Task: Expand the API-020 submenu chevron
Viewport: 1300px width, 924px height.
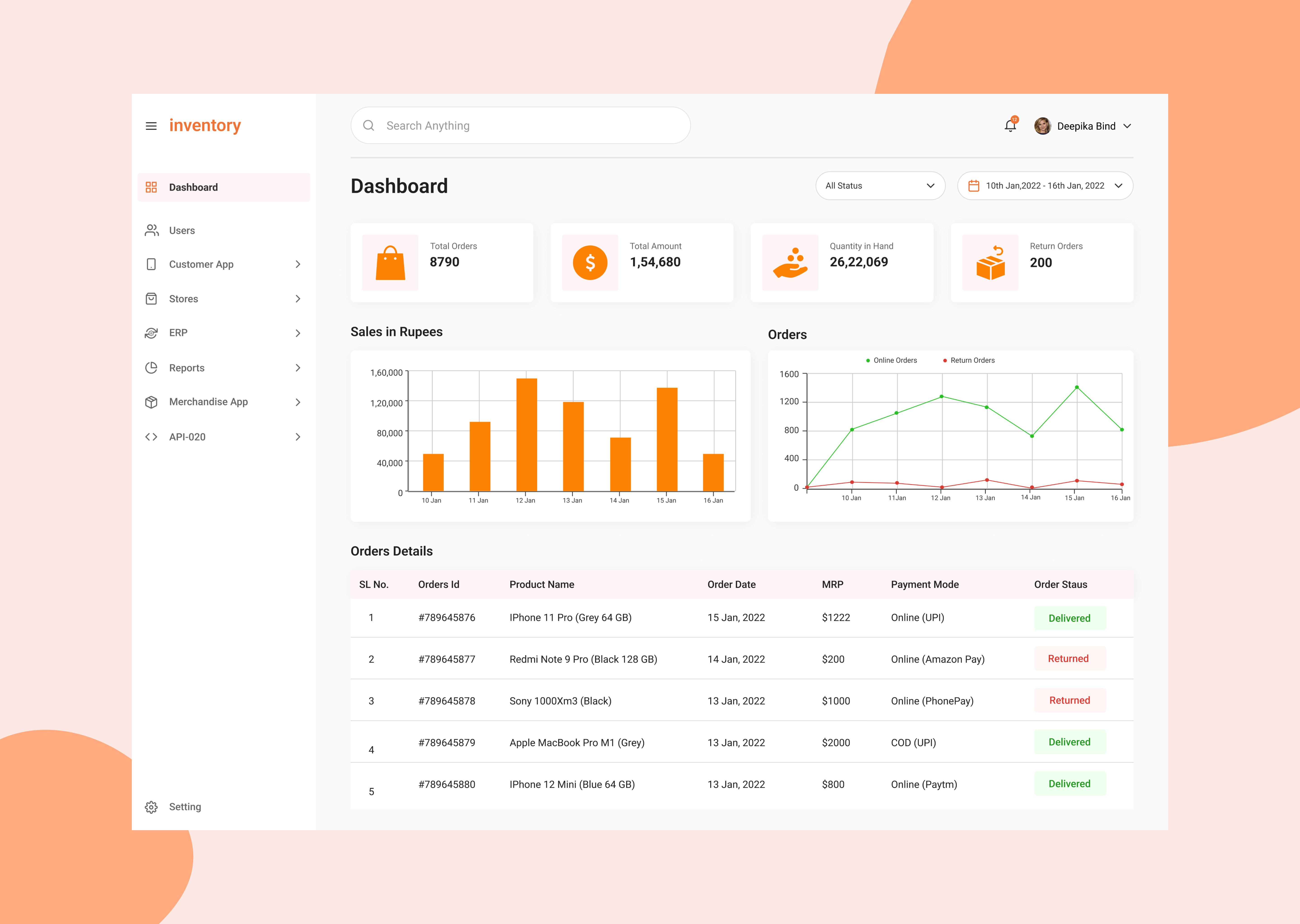Action: pos(298,437)
